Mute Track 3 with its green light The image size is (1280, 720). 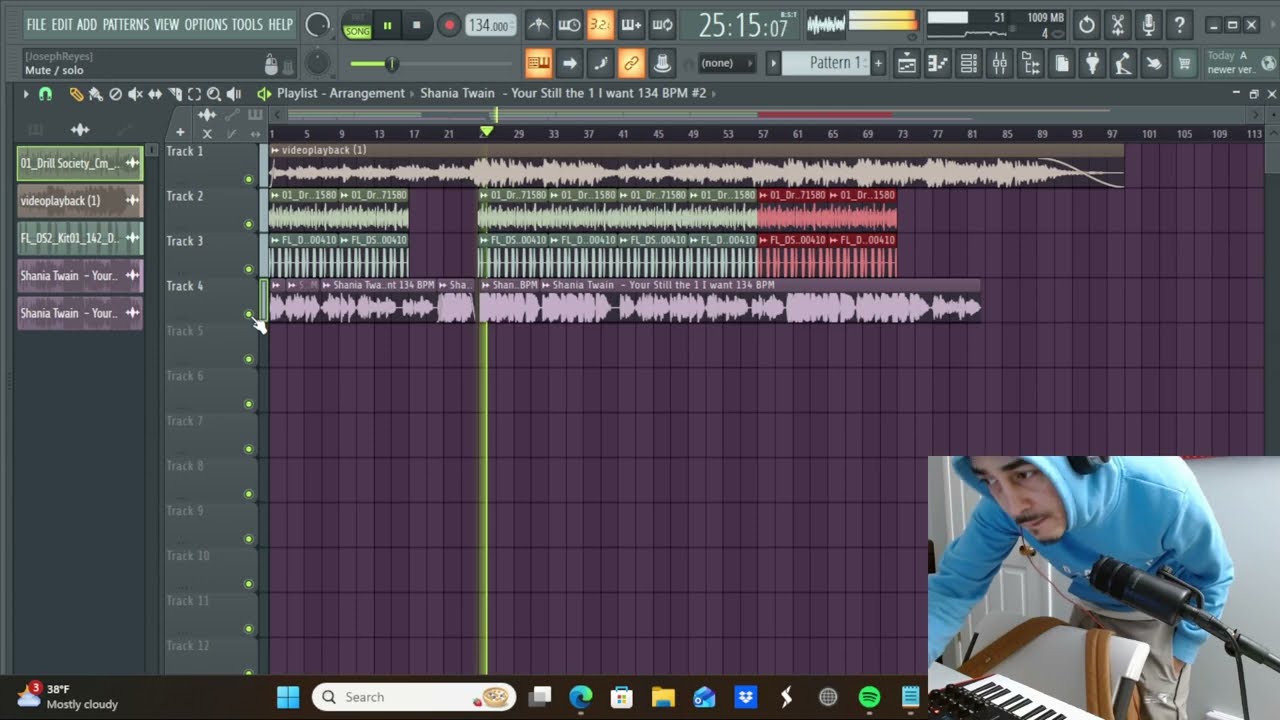(249, 269)
